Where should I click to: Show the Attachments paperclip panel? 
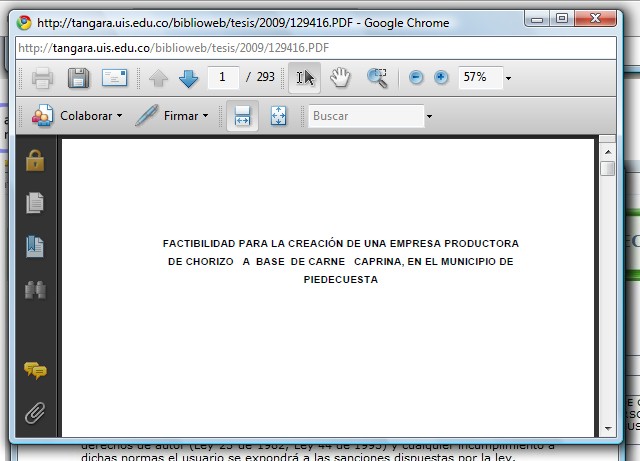(35, 412)
